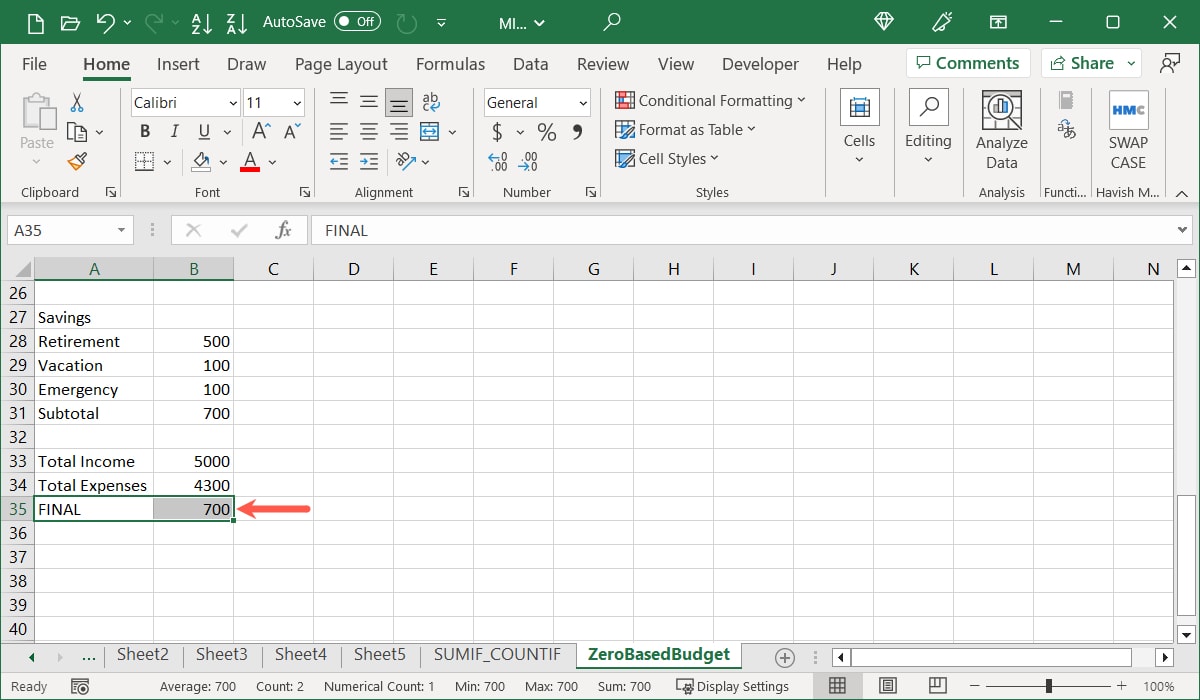
Task: Add a new sheet with plus icon
Action: coord(785,657)
